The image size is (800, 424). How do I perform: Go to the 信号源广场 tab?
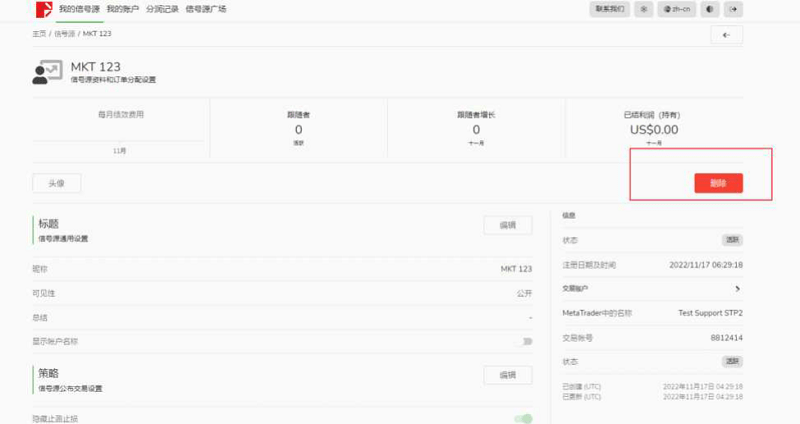[x=206, y=9]
